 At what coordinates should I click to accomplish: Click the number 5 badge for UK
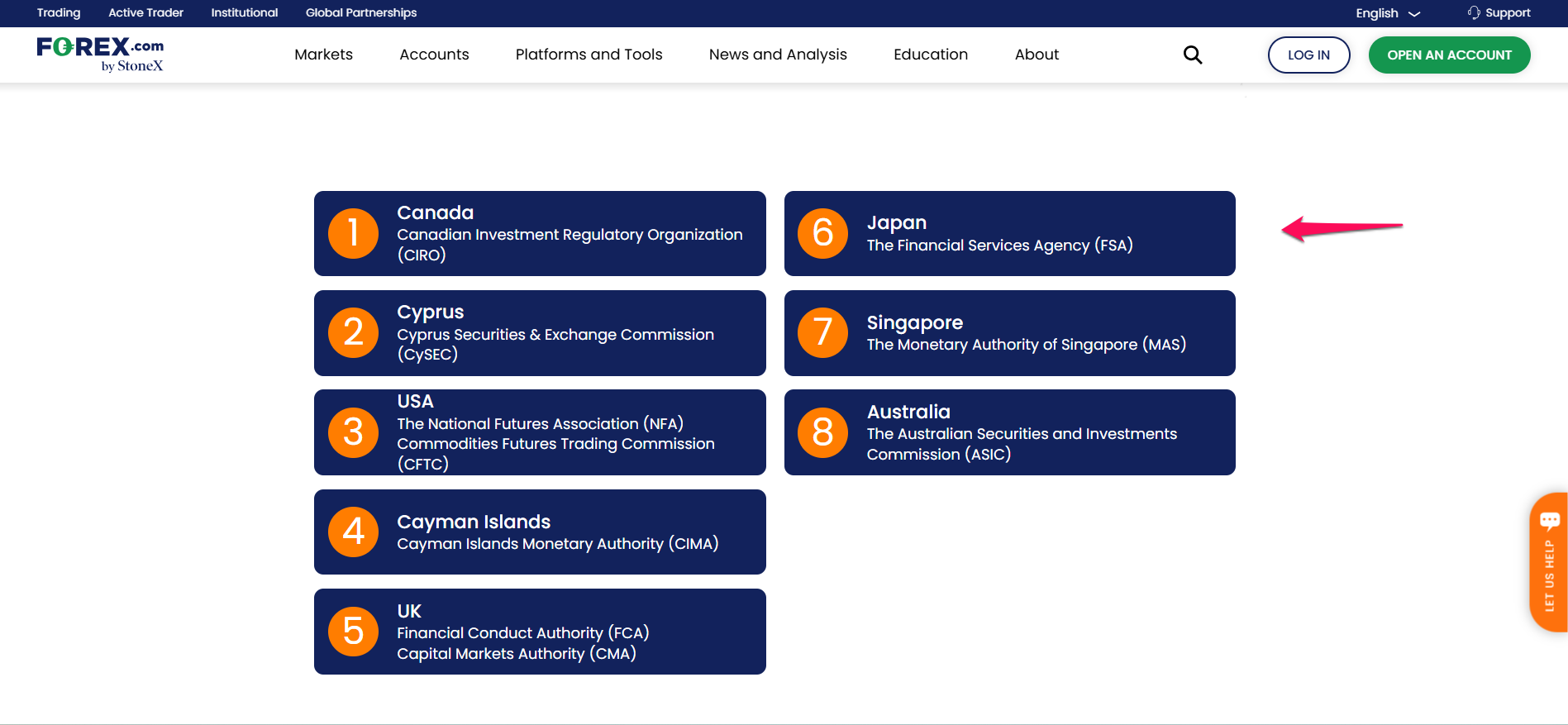click(x=353, y=632)
